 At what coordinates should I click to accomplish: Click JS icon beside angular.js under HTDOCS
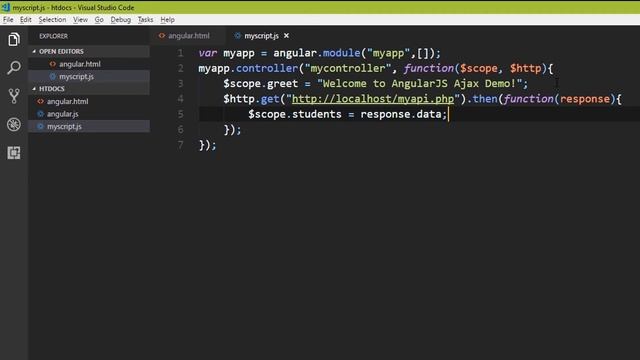40,114
